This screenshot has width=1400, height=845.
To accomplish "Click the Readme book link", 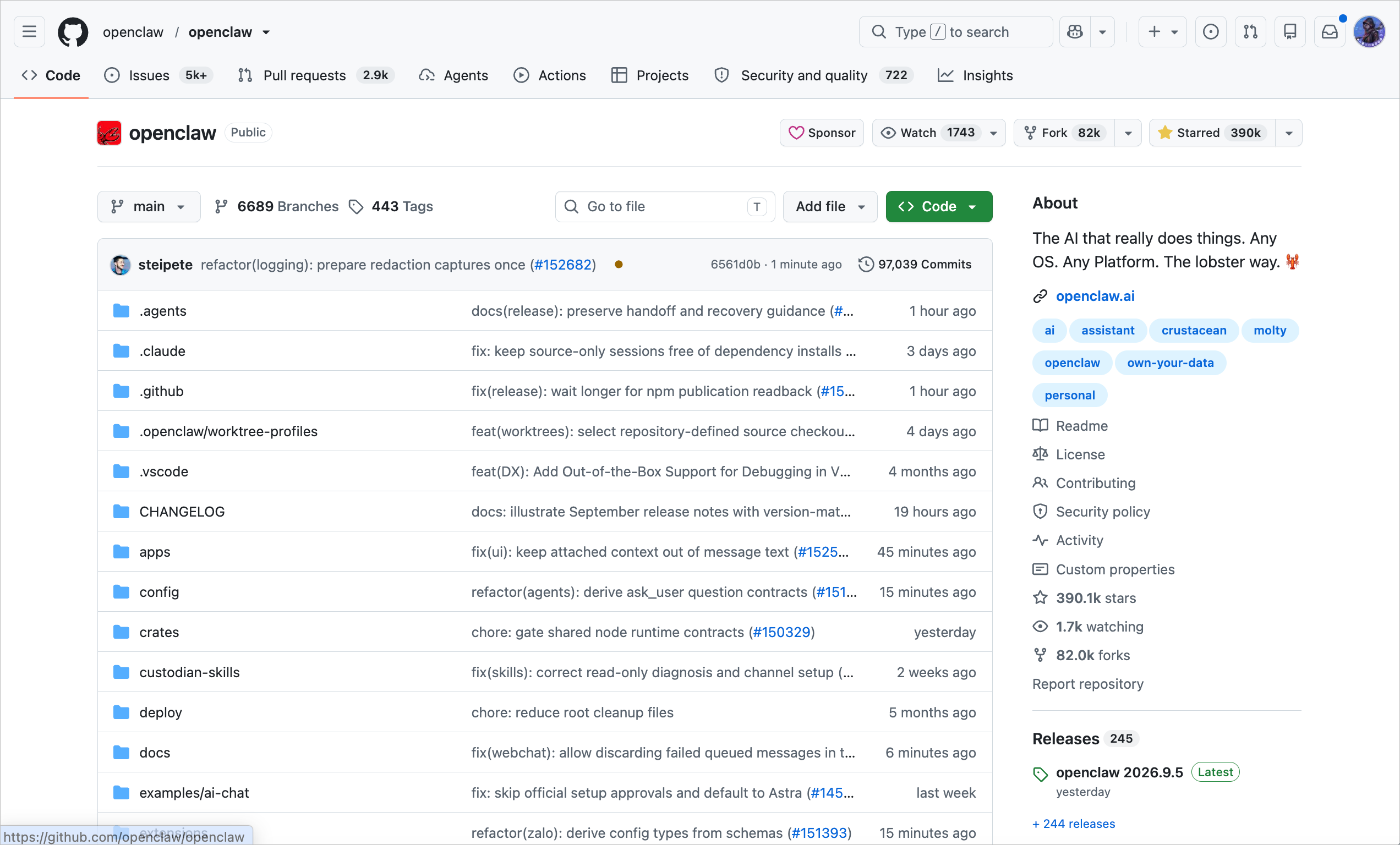I will (1070, 426).
